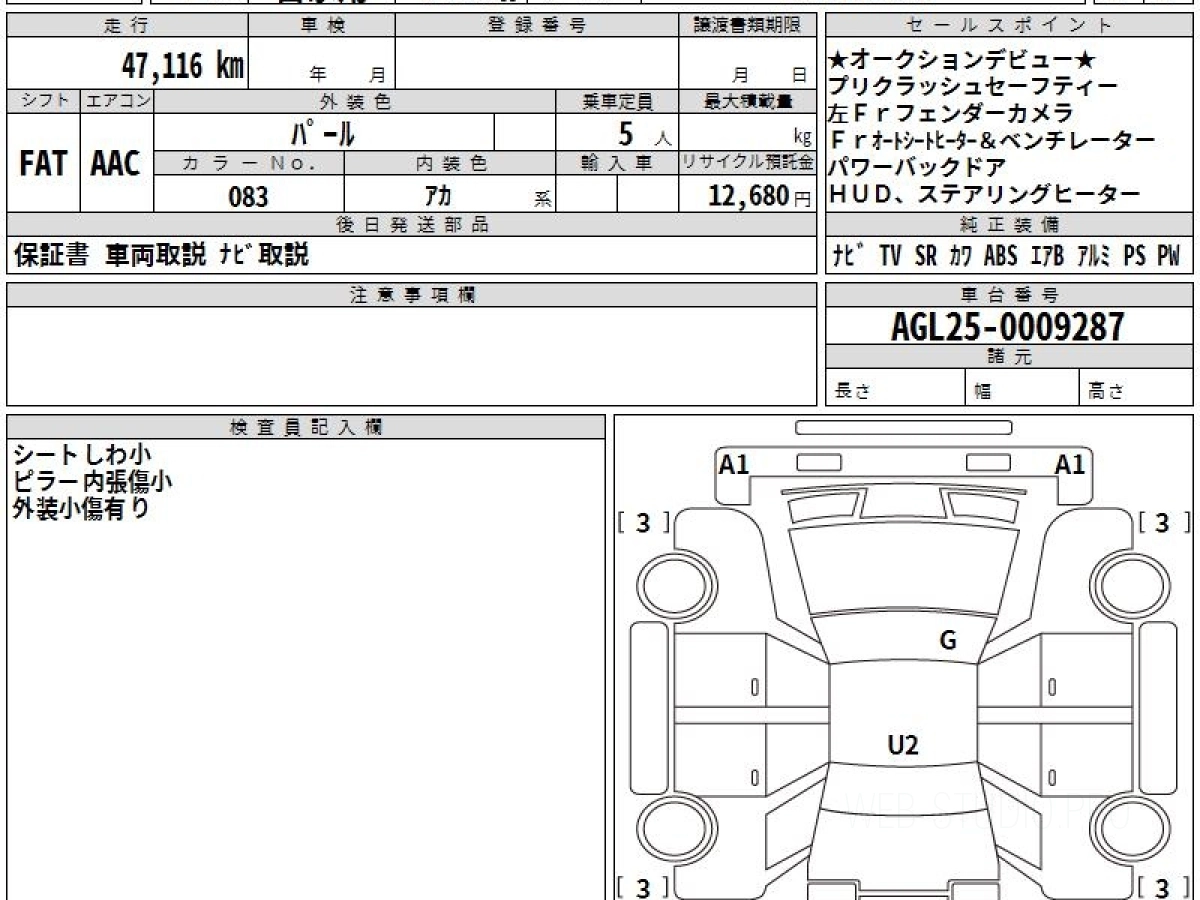Image resolution: width=1200 pixels, height=900 pixels.
Task: Click the 車台番号 header
Action: pyautogui.click(x=1009, y=295)
